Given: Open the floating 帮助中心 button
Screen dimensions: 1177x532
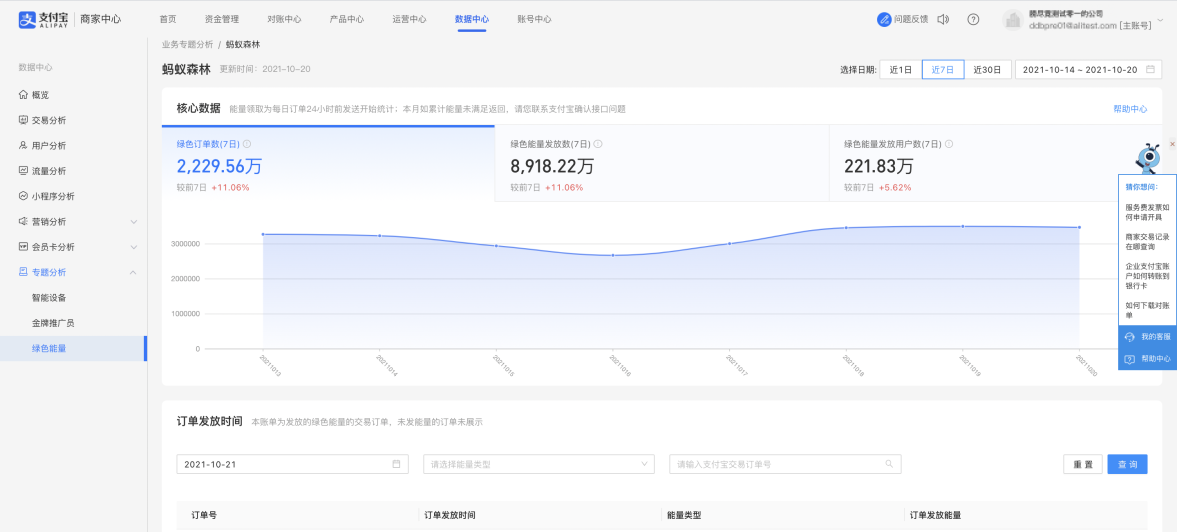Looking at the screenshot, I should tap(1147, 359).
